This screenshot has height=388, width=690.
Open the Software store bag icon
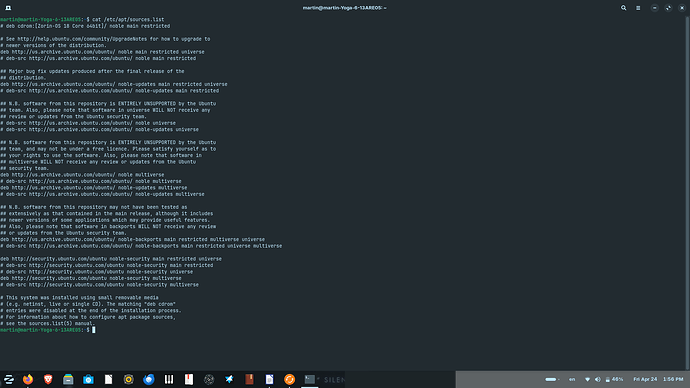tap(88, 379)
